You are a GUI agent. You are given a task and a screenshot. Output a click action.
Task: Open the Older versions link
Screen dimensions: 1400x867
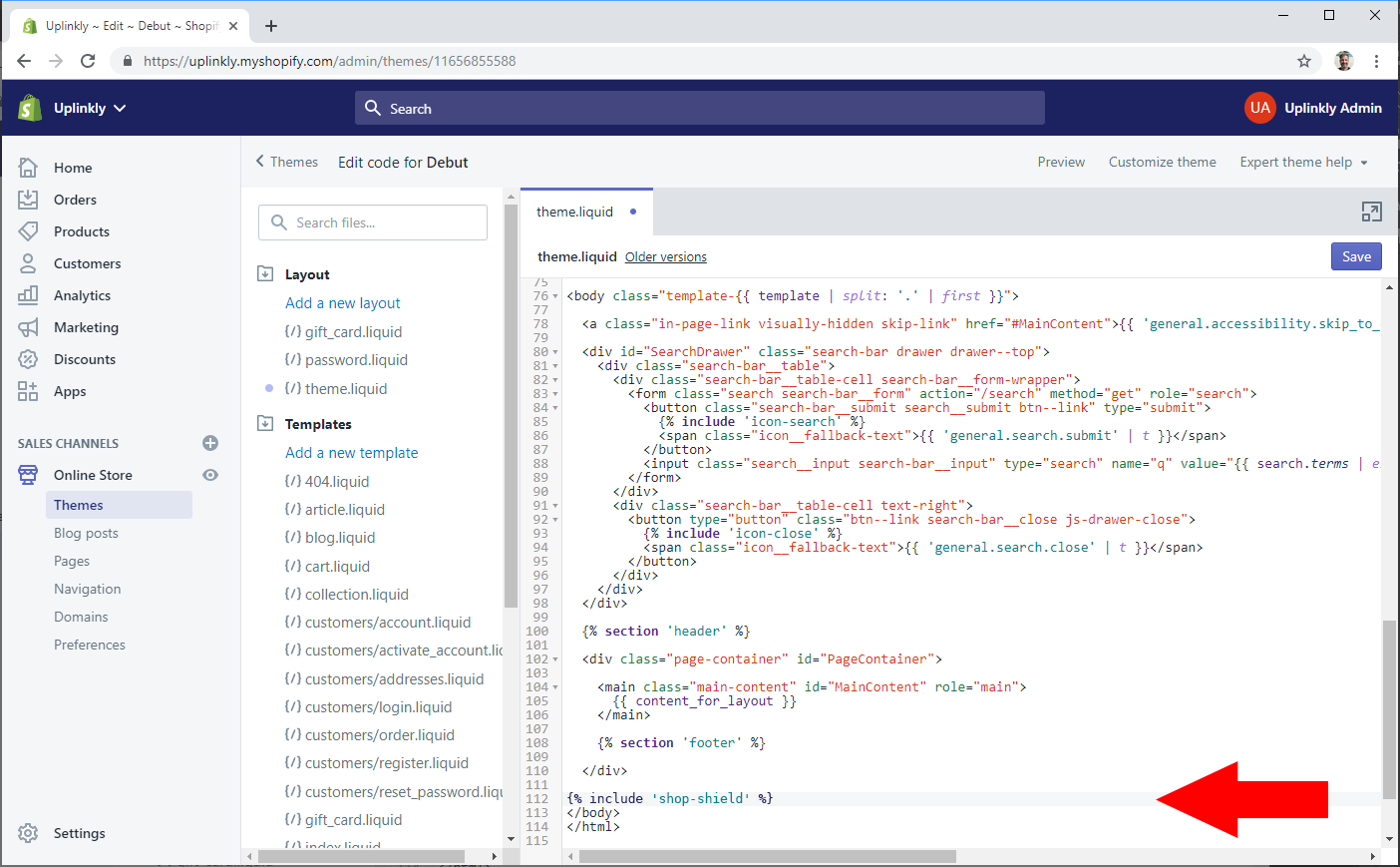pos(665,257)
